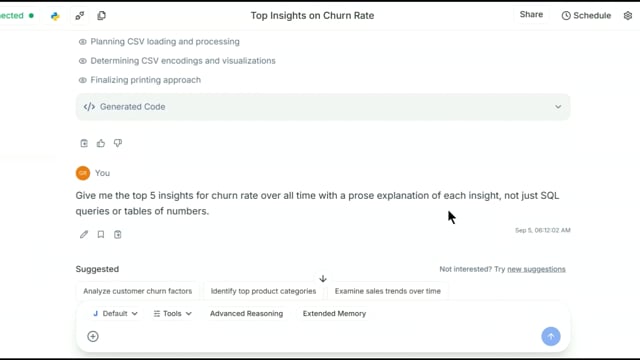Click the blue send arrow button

point(551,336)
